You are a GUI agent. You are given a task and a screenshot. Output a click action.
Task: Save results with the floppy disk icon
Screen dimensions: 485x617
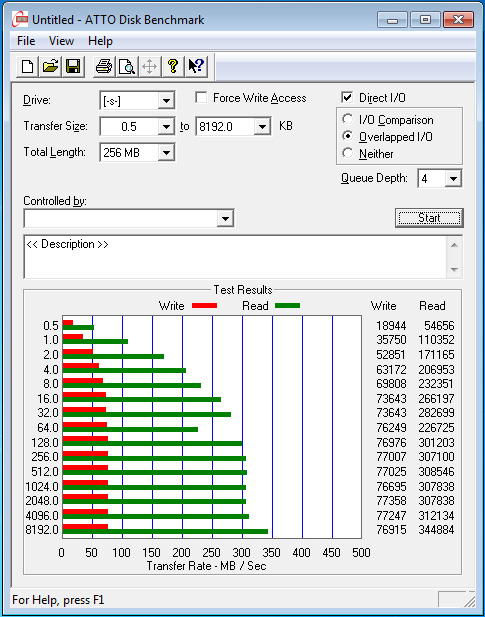click(73, 66)
